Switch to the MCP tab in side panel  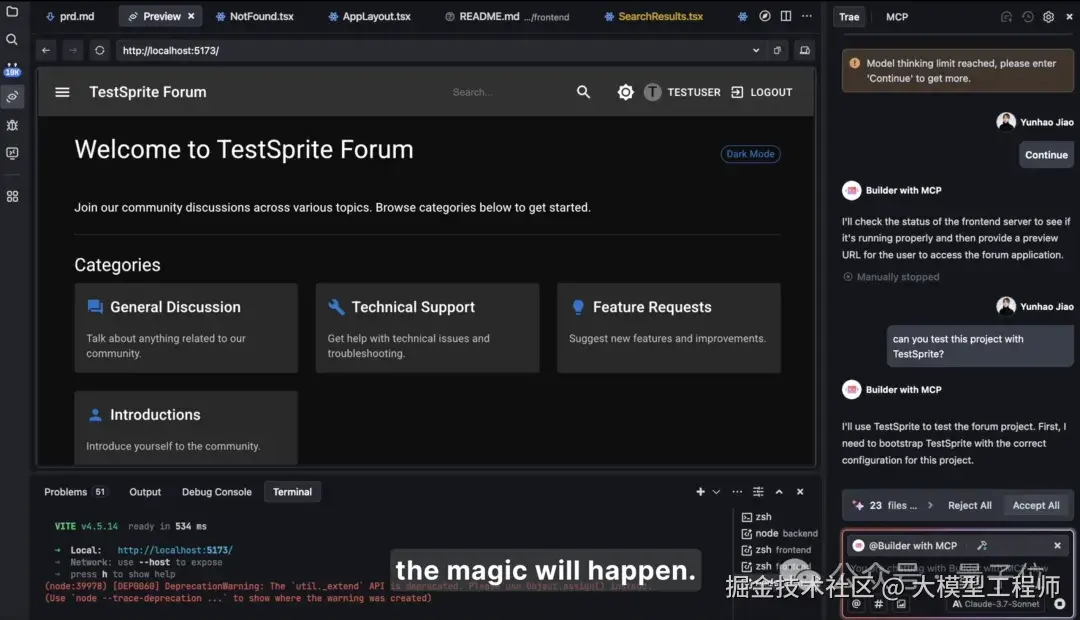pos(897,17)
